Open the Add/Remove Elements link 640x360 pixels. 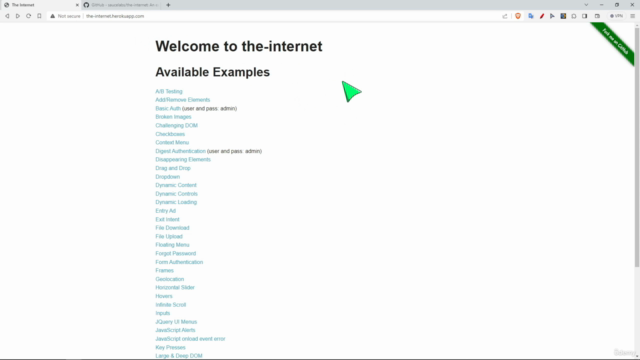point(182,100)
